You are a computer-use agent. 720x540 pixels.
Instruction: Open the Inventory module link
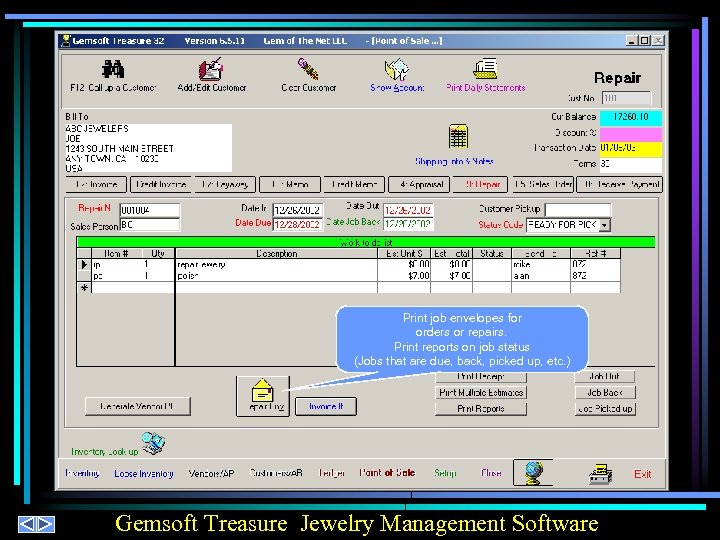point(82,473)
